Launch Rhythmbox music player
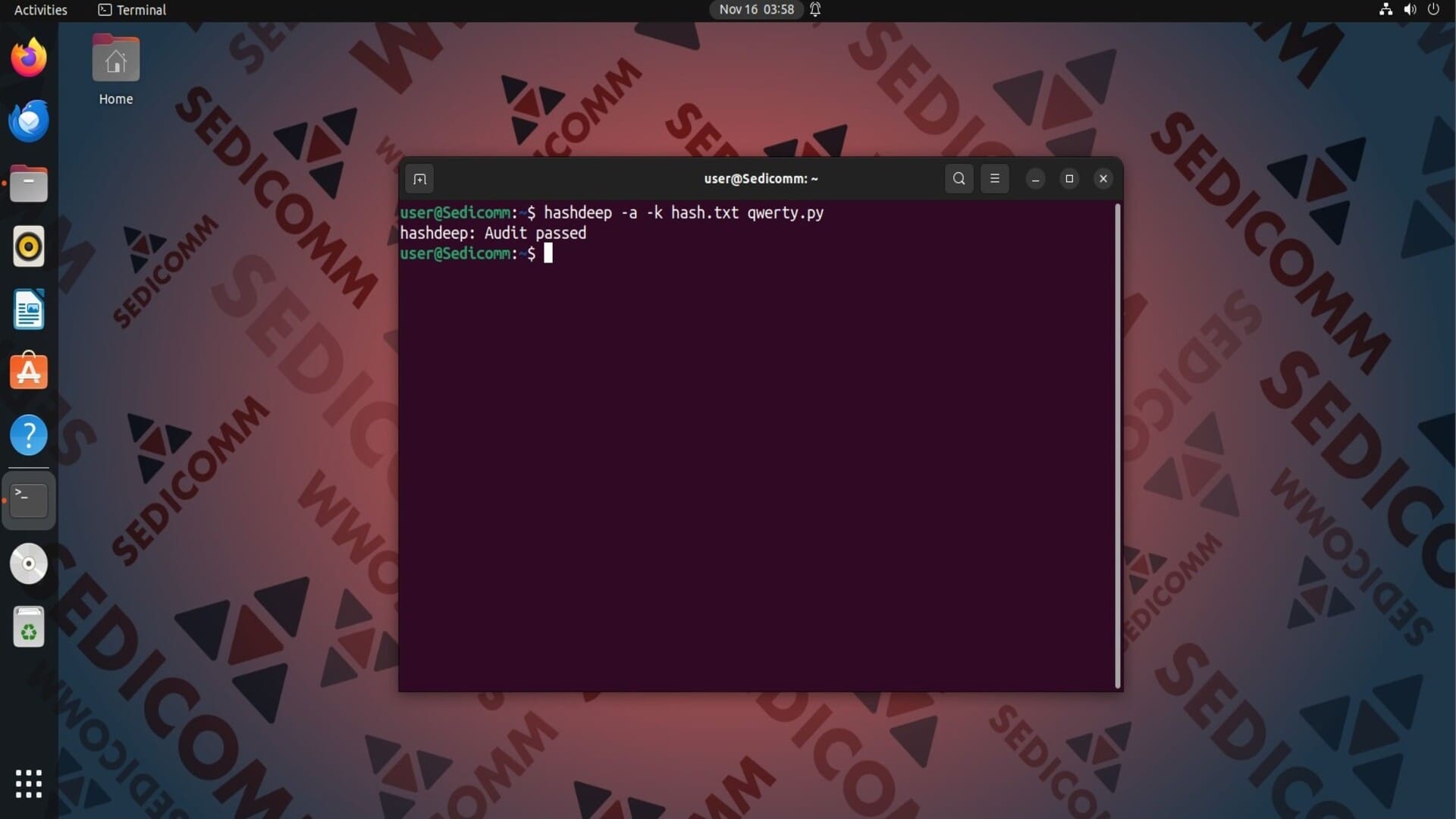The image size is (1456, 819). click(x=29, y=246)
